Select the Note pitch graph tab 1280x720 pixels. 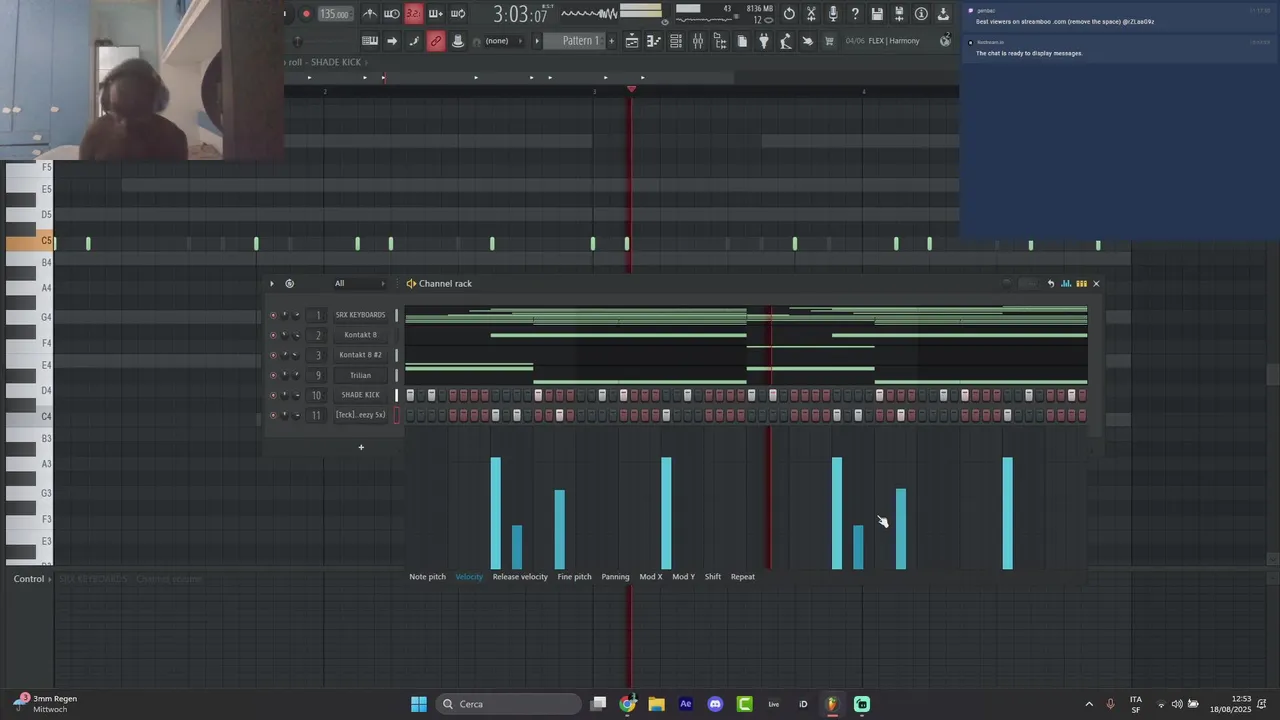(x=427, y=577)
